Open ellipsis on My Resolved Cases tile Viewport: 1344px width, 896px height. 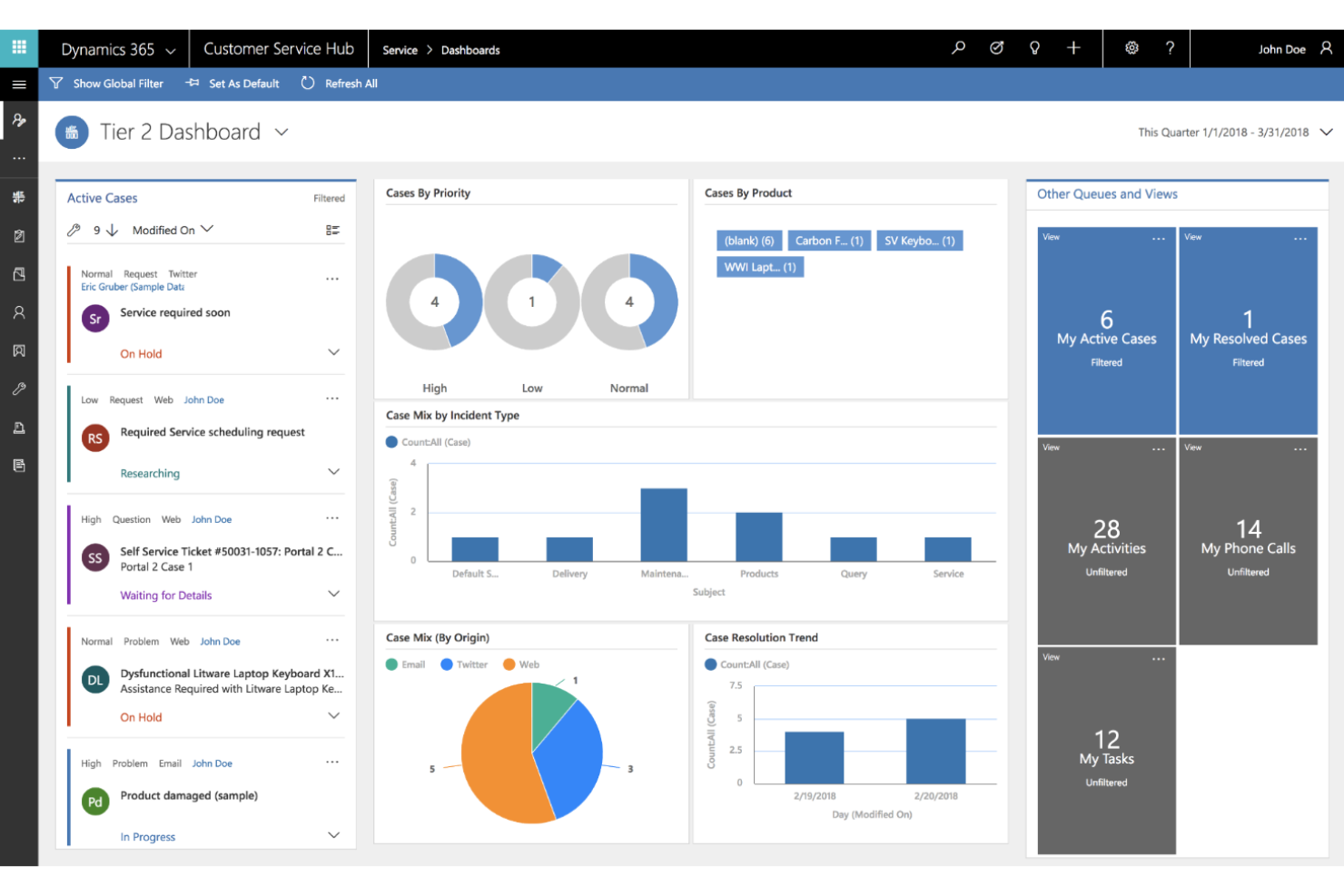[1300, 239]
